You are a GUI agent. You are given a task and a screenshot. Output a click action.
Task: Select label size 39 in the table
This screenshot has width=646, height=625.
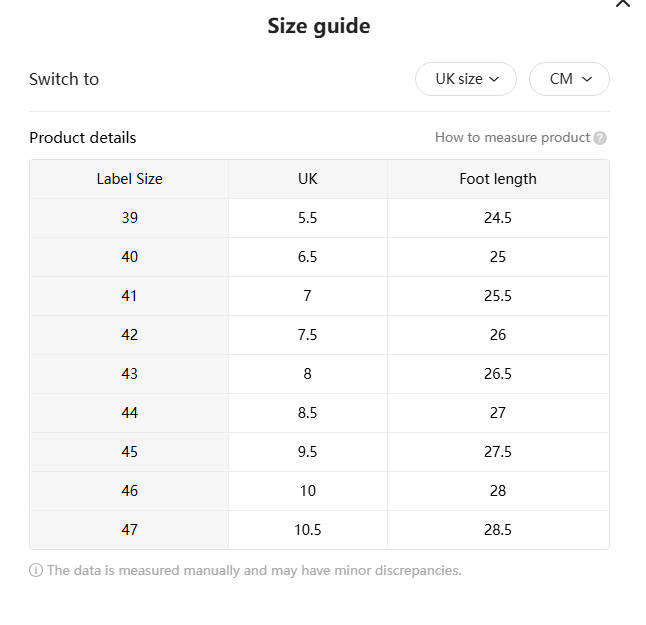coord(129,218)
